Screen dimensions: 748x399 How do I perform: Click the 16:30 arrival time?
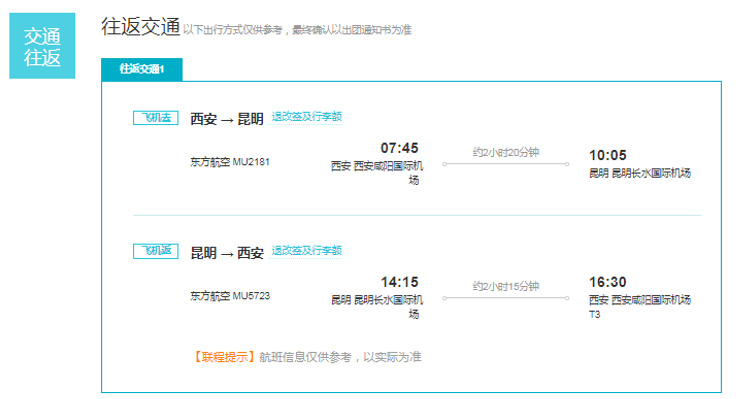pos(608,282)
